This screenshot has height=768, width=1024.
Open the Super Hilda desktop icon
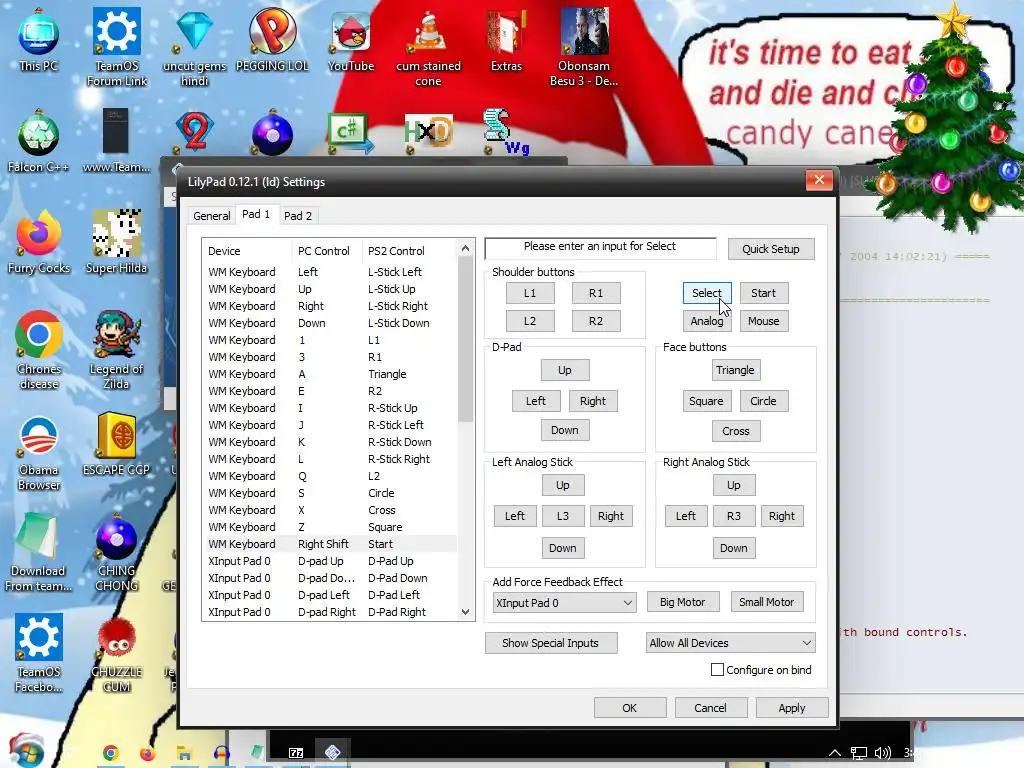click(116, 243)
